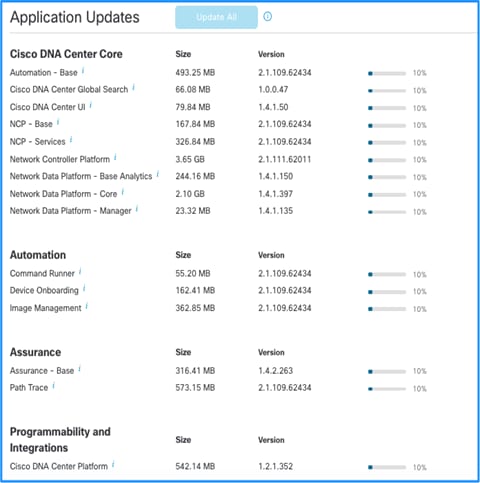The image size is (480, 483).
Task: Click the 542.14 MB size value
Action: 195,466
